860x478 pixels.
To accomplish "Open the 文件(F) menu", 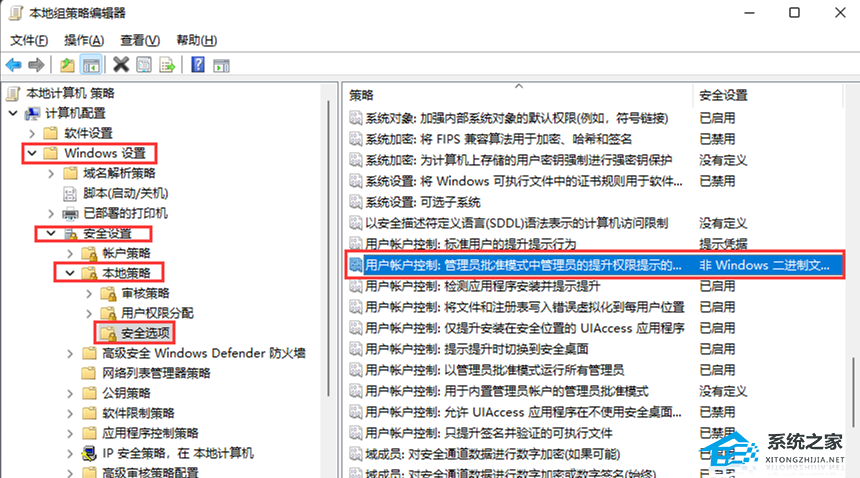I will click(29, 40).
